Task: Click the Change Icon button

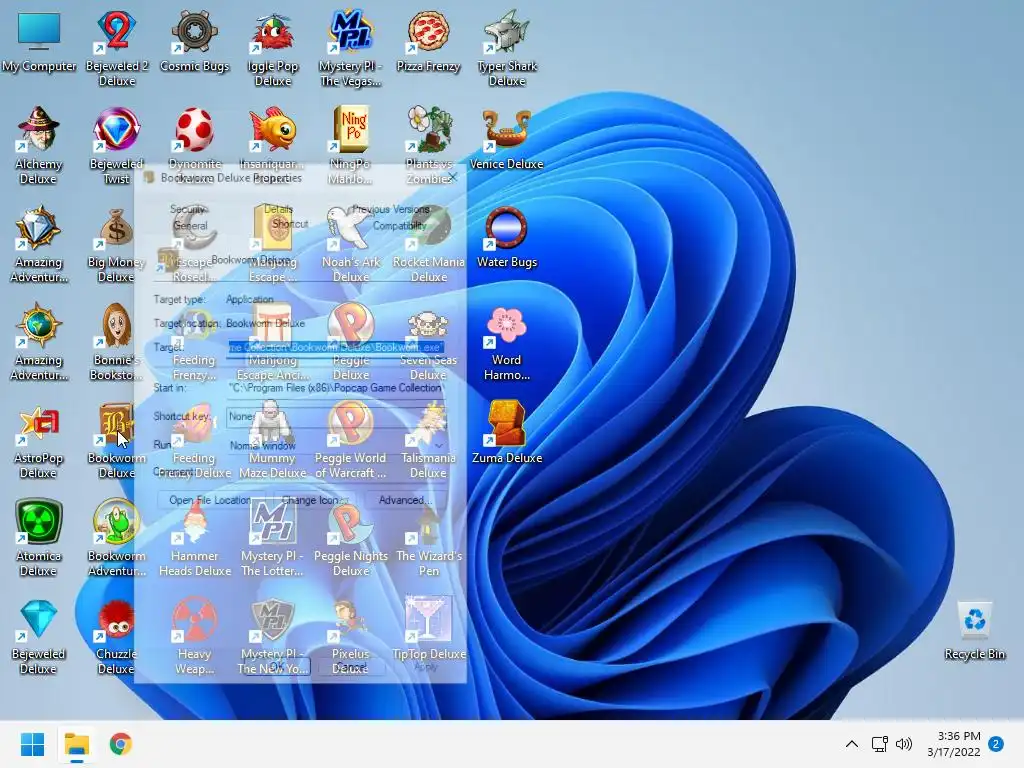Action: click(x=313, y=500)
